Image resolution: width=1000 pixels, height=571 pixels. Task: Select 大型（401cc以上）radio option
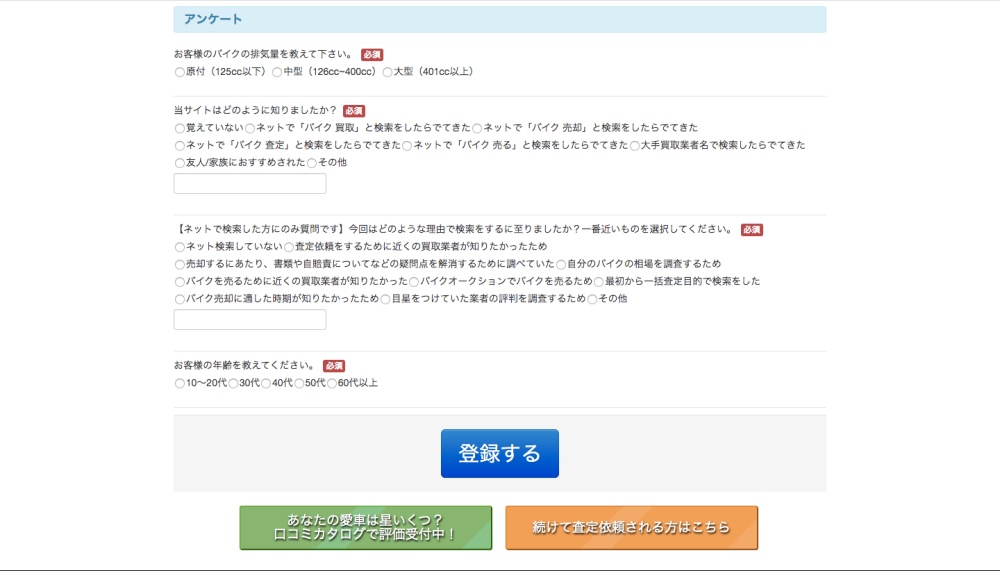point(388,72)
